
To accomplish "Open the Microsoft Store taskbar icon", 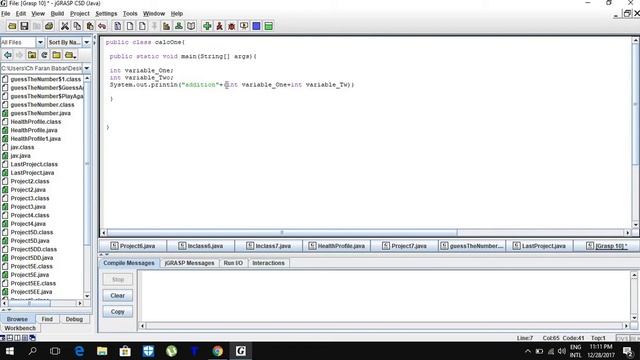I will point(125,351).
